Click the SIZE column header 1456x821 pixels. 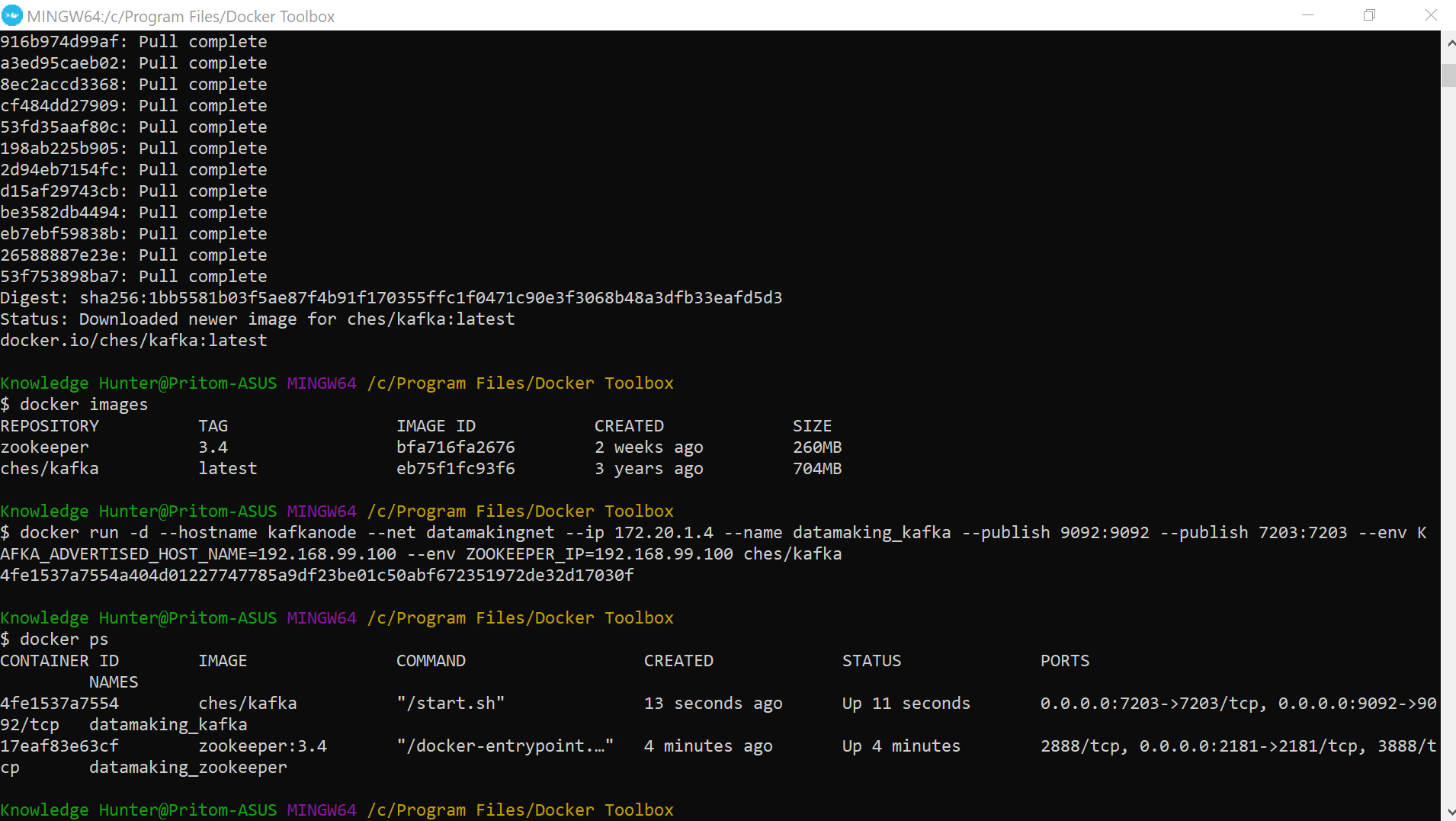[812, 426]
